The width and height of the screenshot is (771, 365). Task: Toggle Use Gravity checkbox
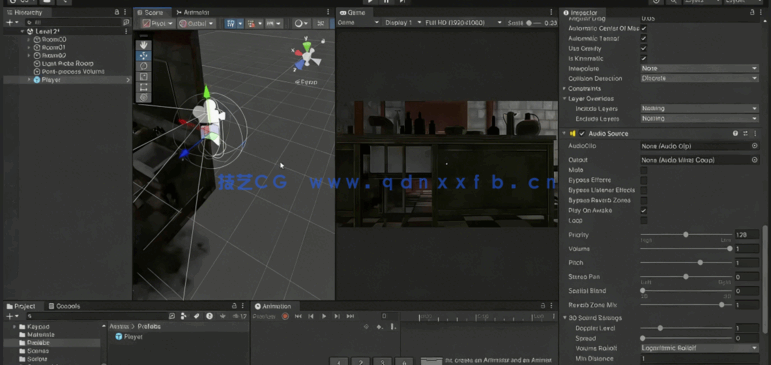pyautogui.click(x=644, y=48)
